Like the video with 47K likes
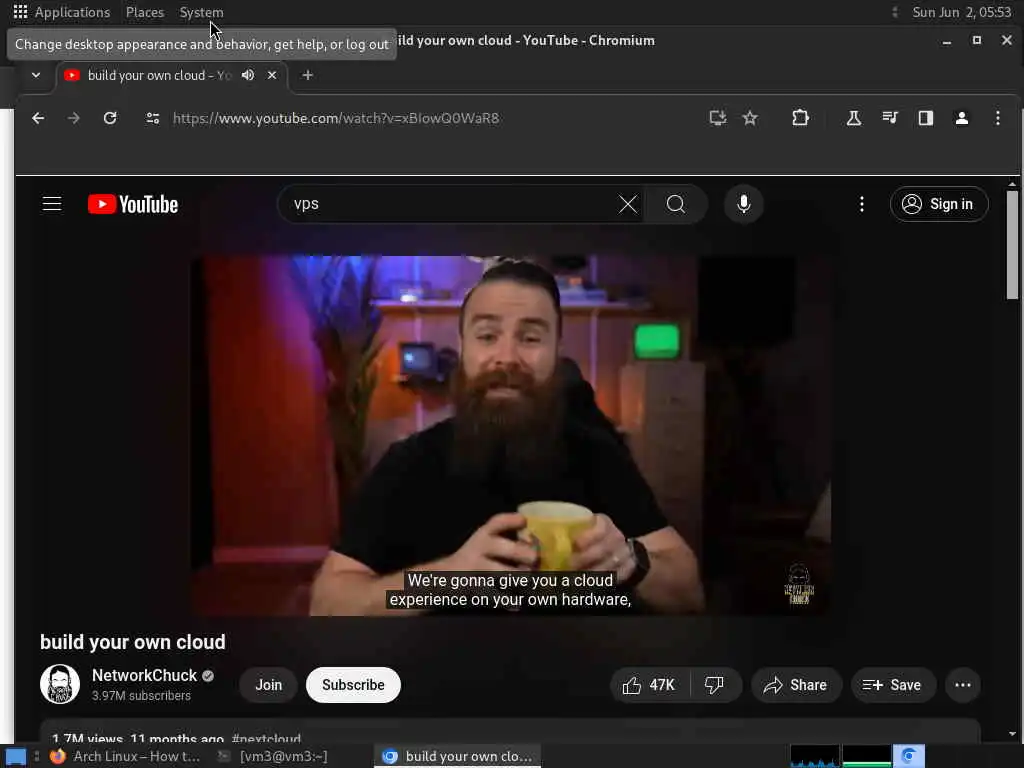Image resolution: width=1024 pixels, height=768 pixels. [x=649, y=685]
